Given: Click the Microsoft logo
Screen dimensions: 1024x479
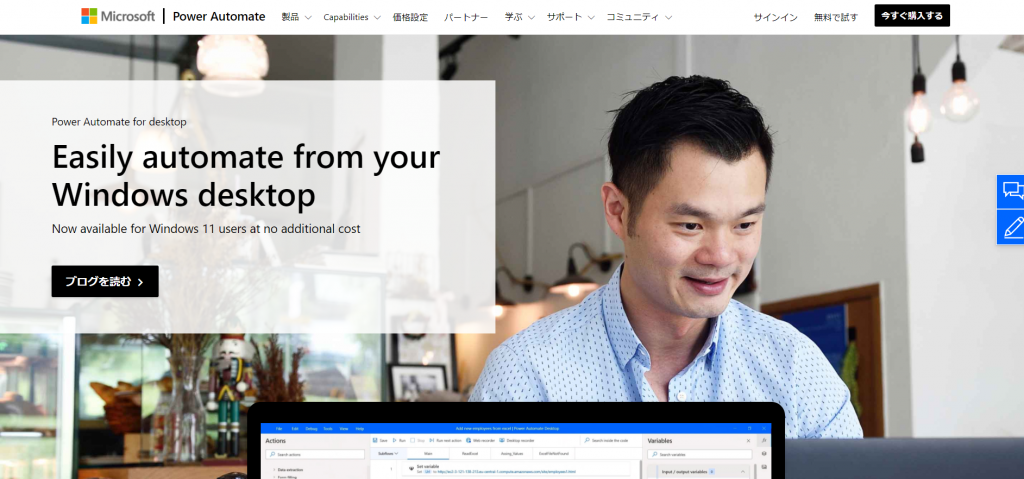Looking at the screenshot, I should tap(118, 16).
